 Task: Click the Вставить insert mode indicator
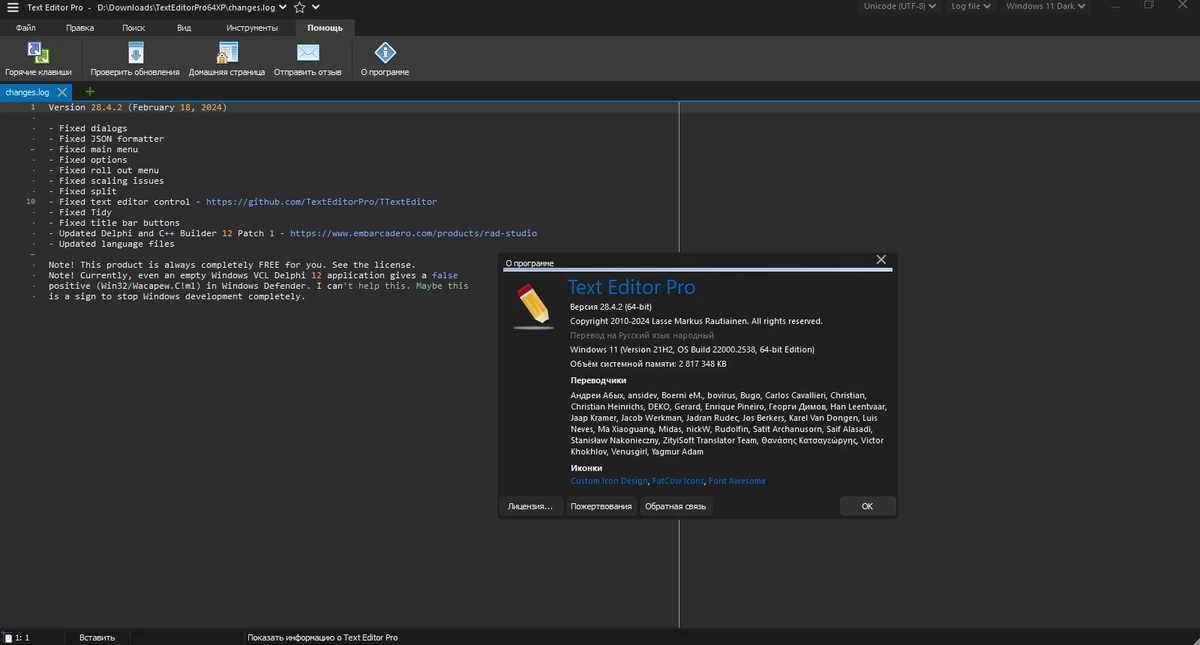[97, 637]
